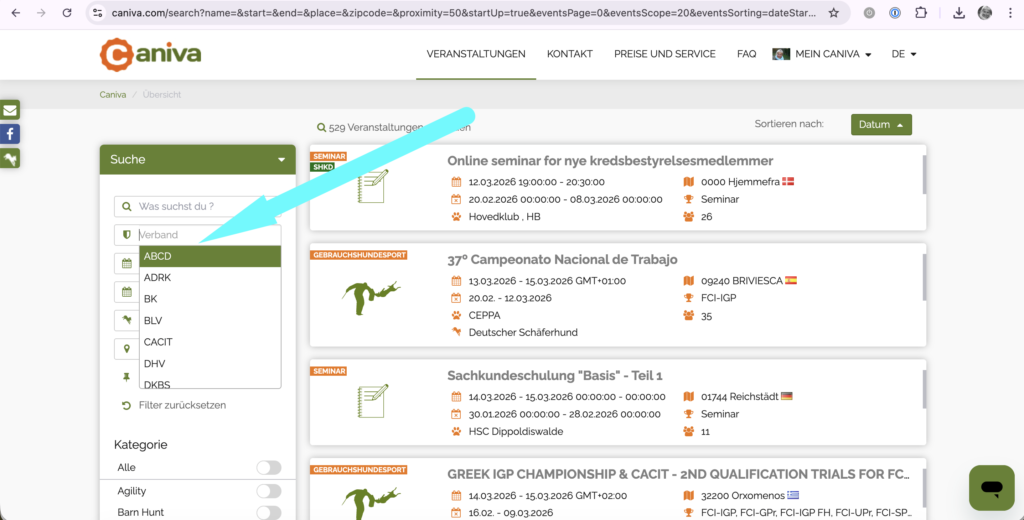The height and width of the screenshot is (520, 1024).
Task: Open the Facebook sidebar icon
Action: pos(9,134)
